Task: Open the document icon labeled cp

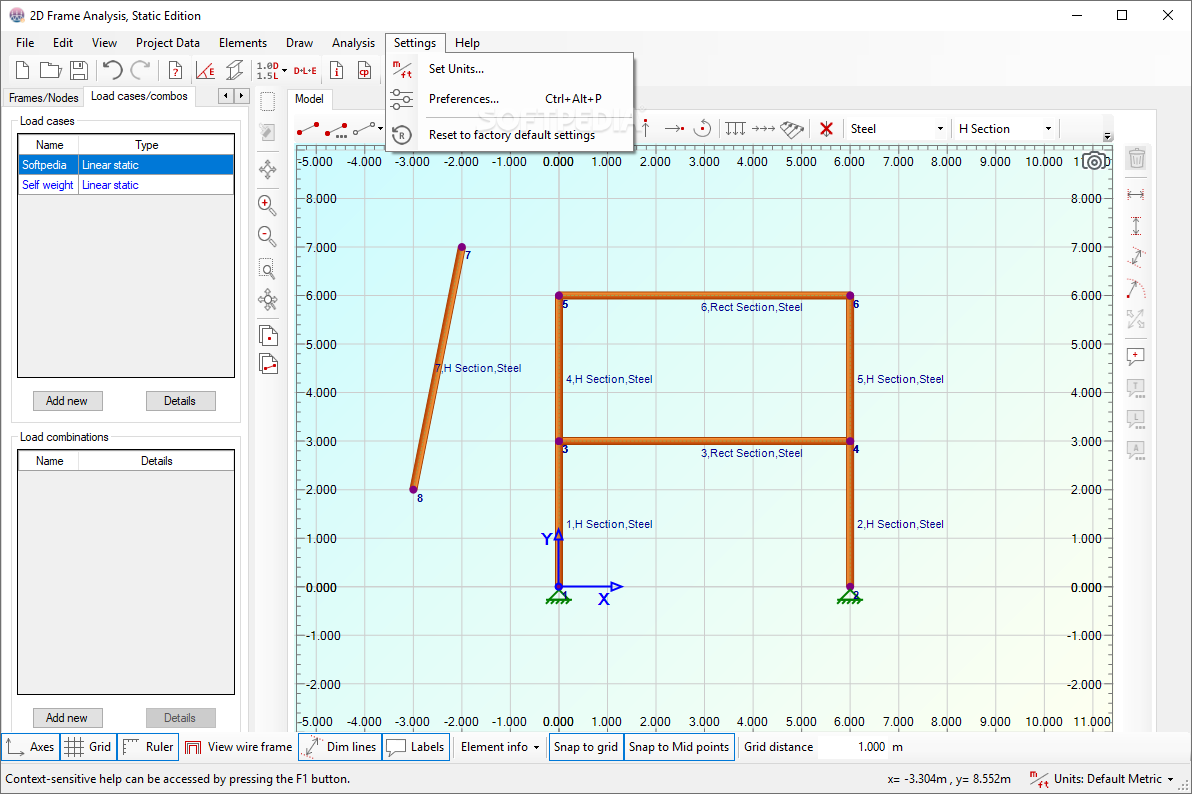Action: coord(365,70)
